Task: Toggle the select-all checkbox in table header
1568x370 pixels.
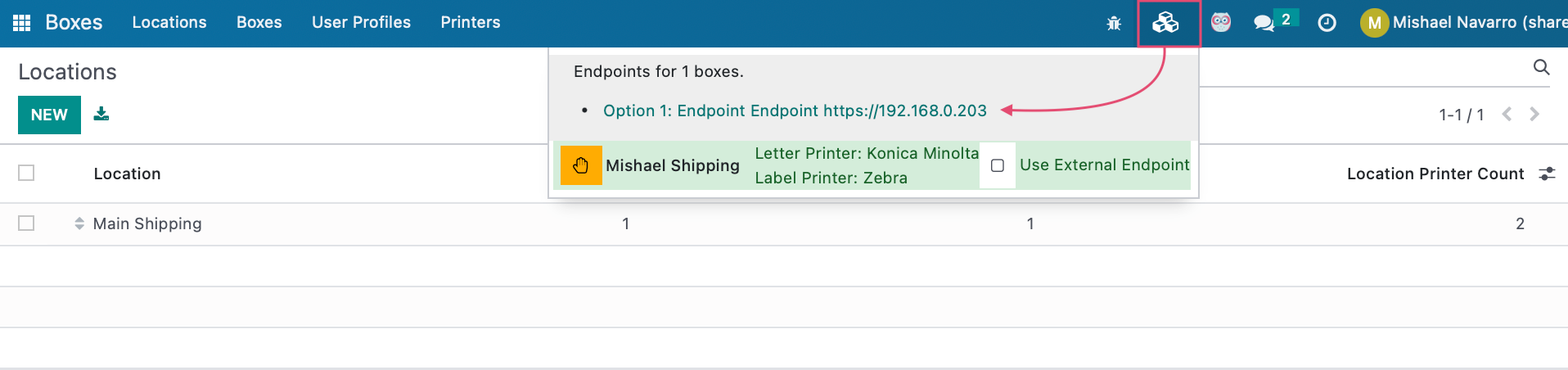Action: coord(26,173)
